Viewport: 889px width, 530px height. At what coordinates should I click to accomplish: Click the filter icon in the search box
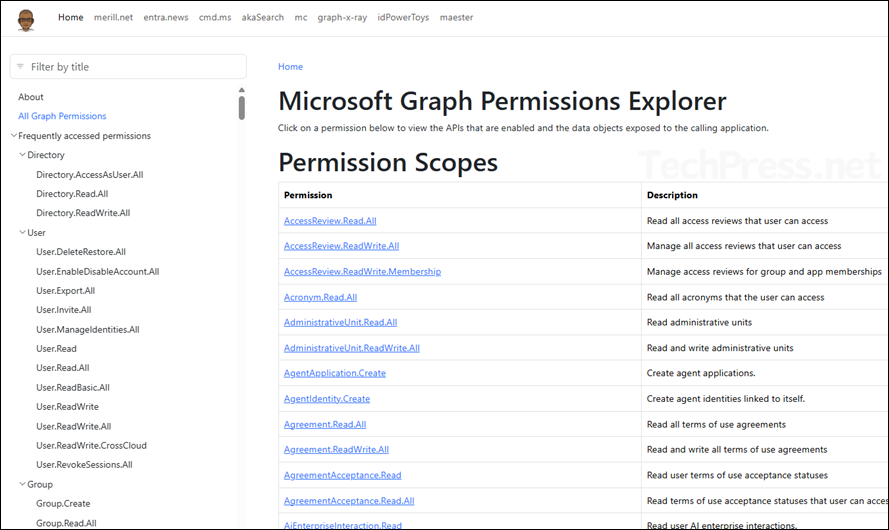(20, 67)
